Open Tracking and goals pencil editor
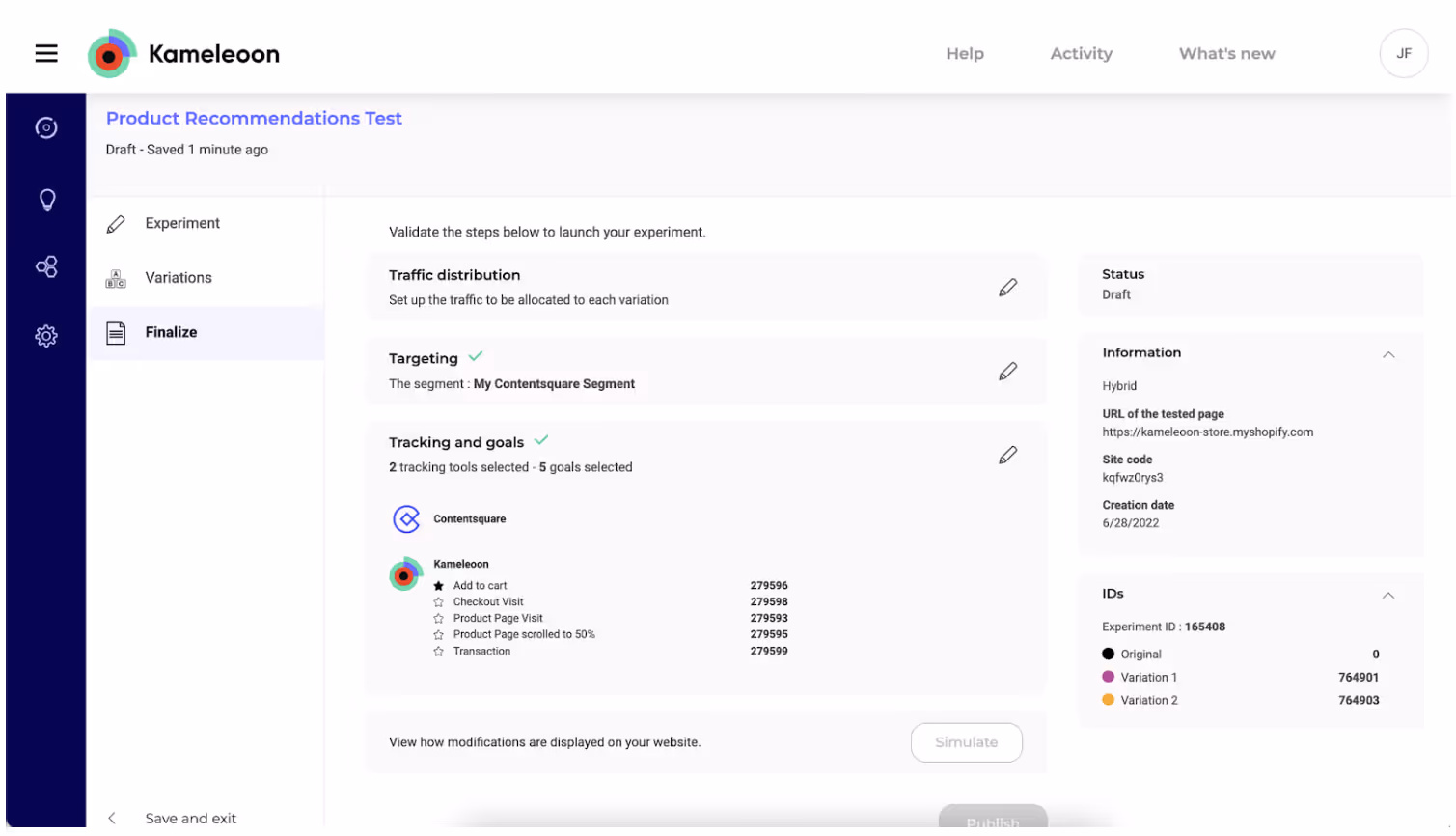 tap(1007, 454)
